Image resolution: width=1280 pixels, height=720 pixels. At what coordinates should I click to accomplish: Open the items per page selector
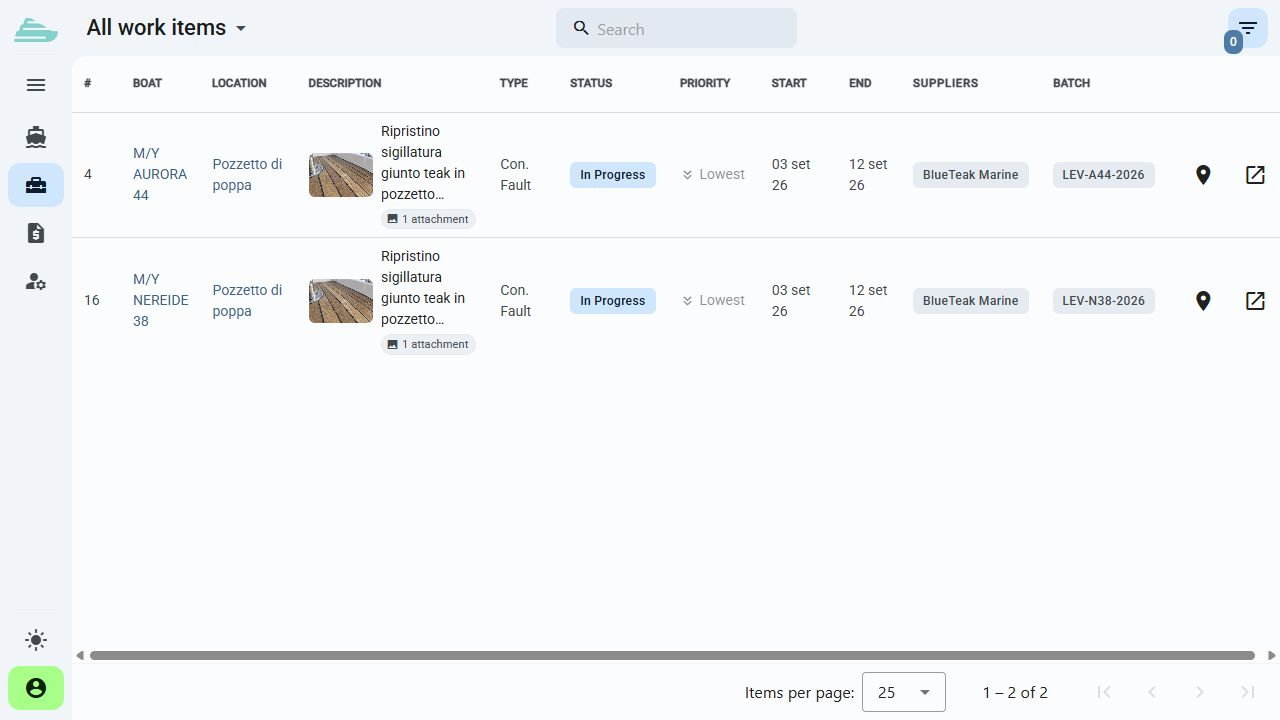pyautogui.click(x=903, y=692)
